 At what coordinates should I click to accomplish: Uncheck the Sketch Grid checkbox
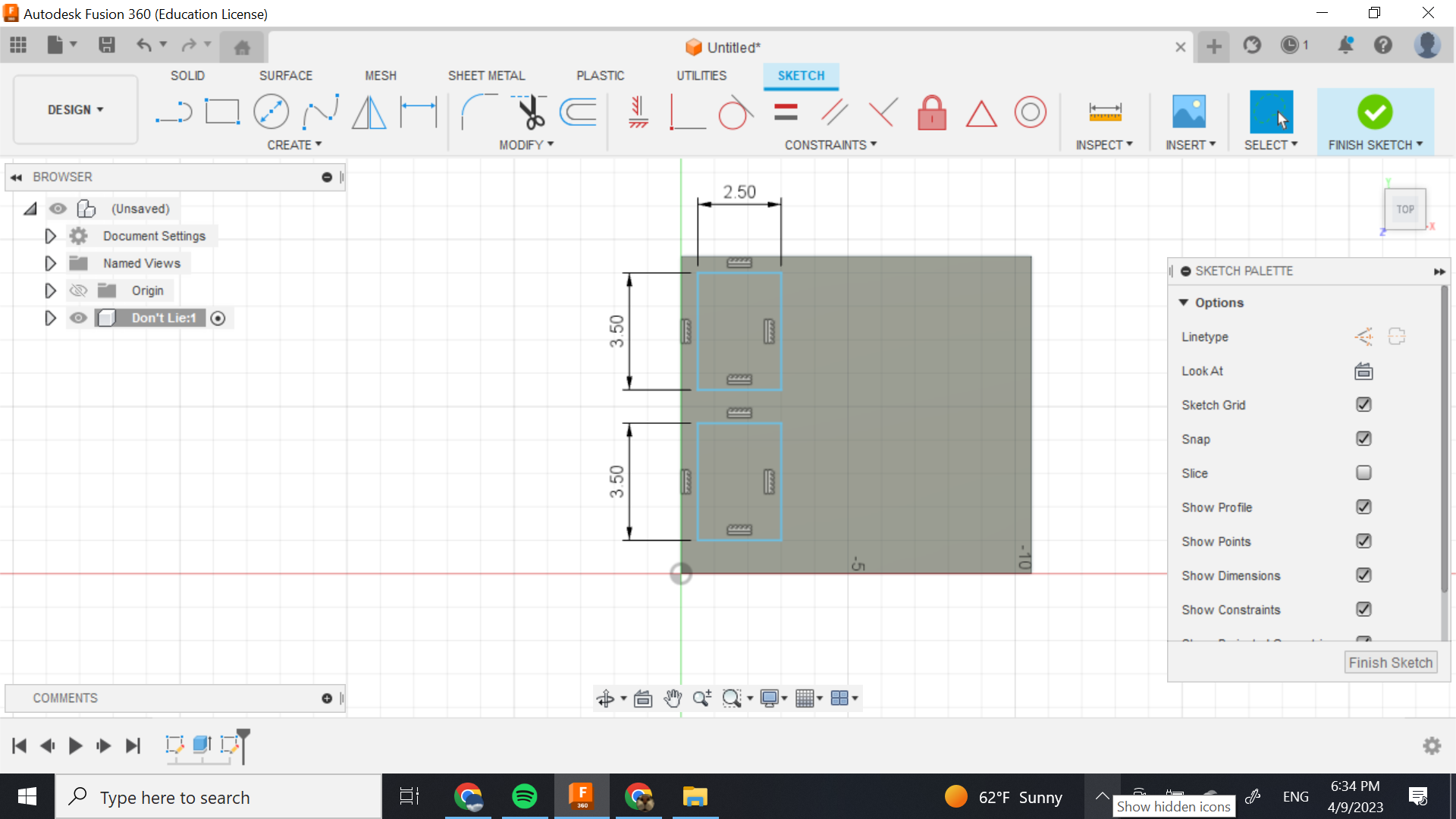[x=1363, y=405]
